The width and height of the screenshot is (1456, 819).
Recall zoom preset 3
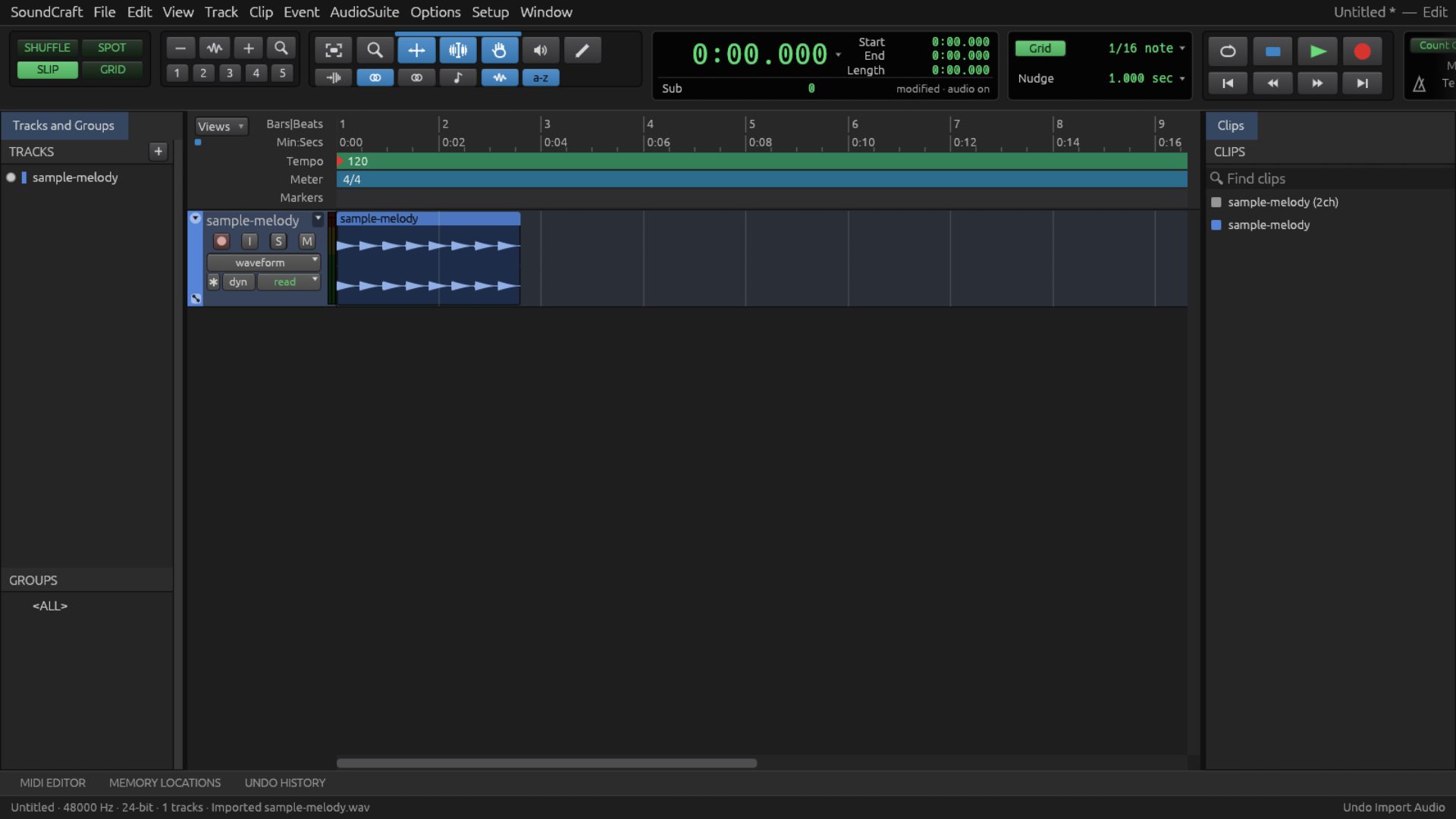tap(230, 73)
